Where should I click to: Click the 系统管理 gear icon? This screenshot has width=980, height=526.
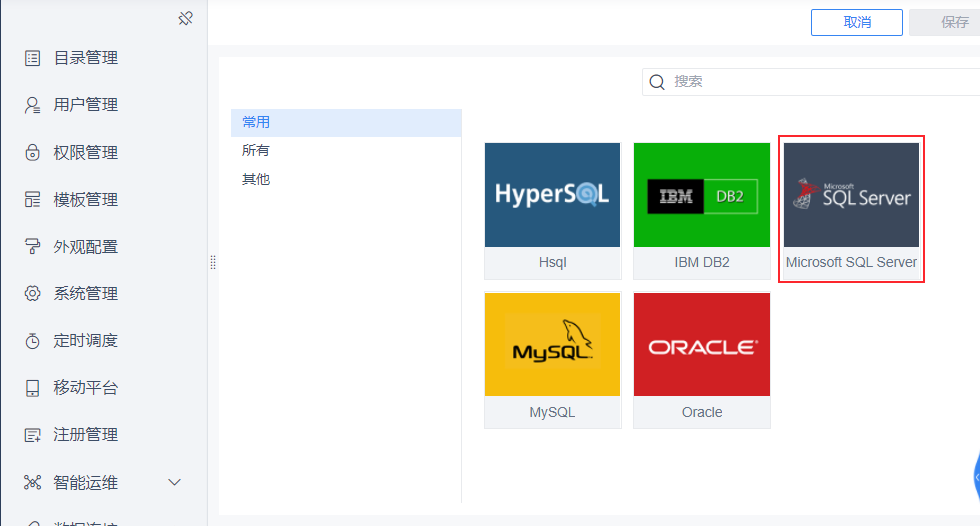[32, 294]
